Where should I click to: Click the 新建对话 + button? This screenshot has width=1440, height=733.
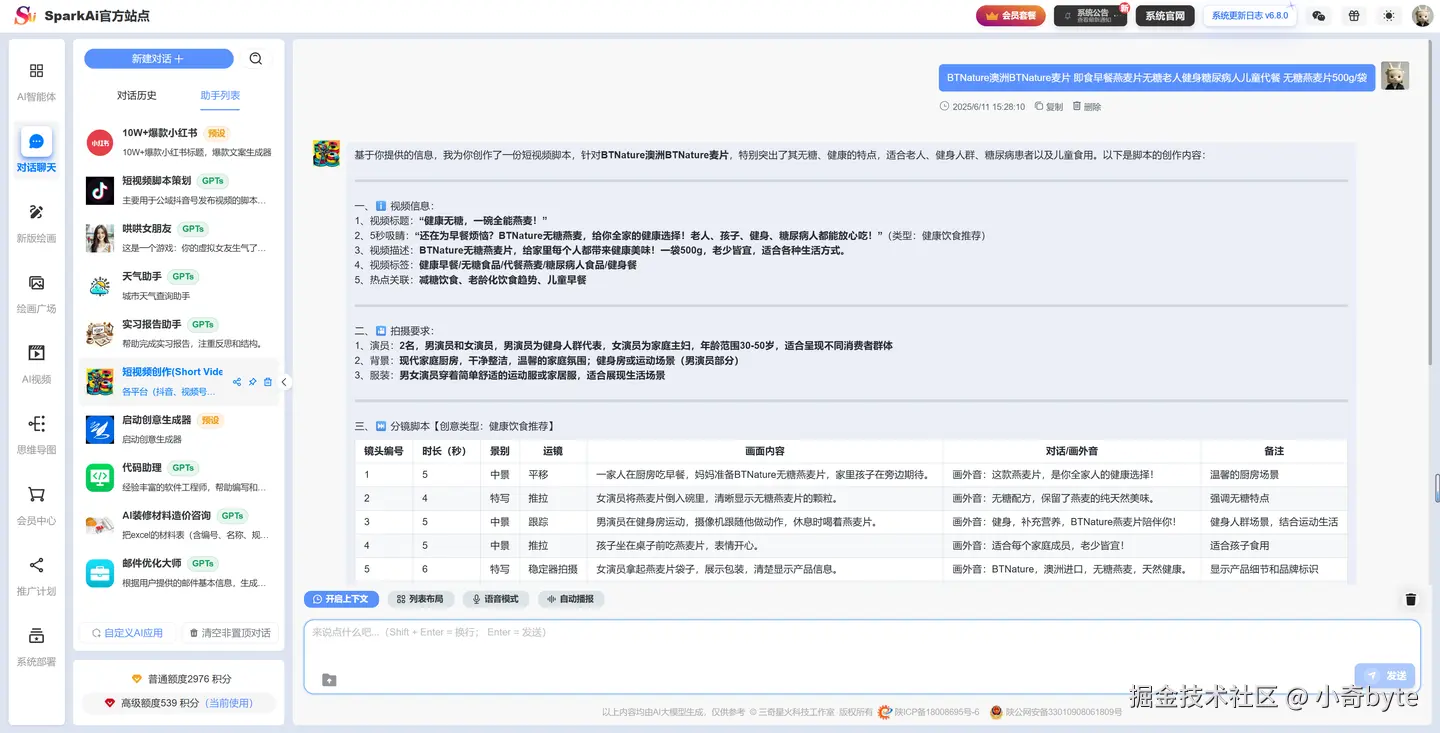[x=158, y=59]
